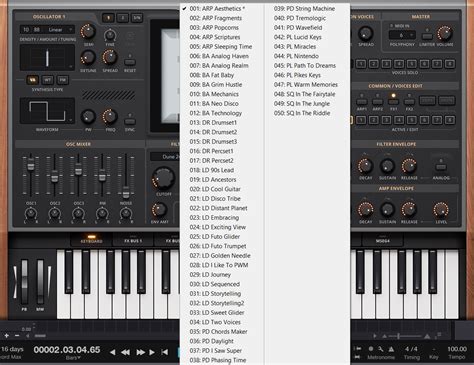Adjust the master VOLUME knob
This screenshot has width=474, height=365.
pyautogui.click(x=445, y=33)
